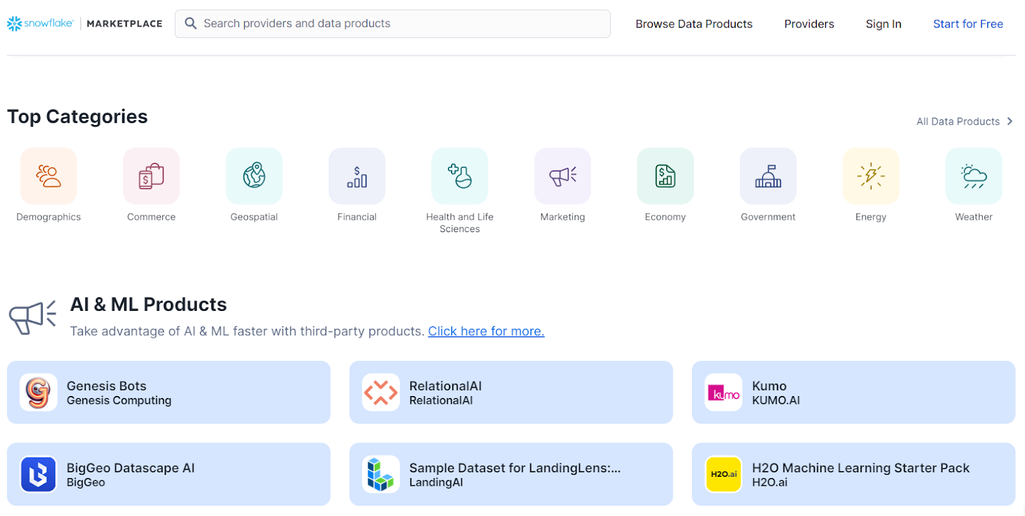Open the Weather cloud icon
The width and height of the screenshot is (1025, 516).
click(973, 176)
